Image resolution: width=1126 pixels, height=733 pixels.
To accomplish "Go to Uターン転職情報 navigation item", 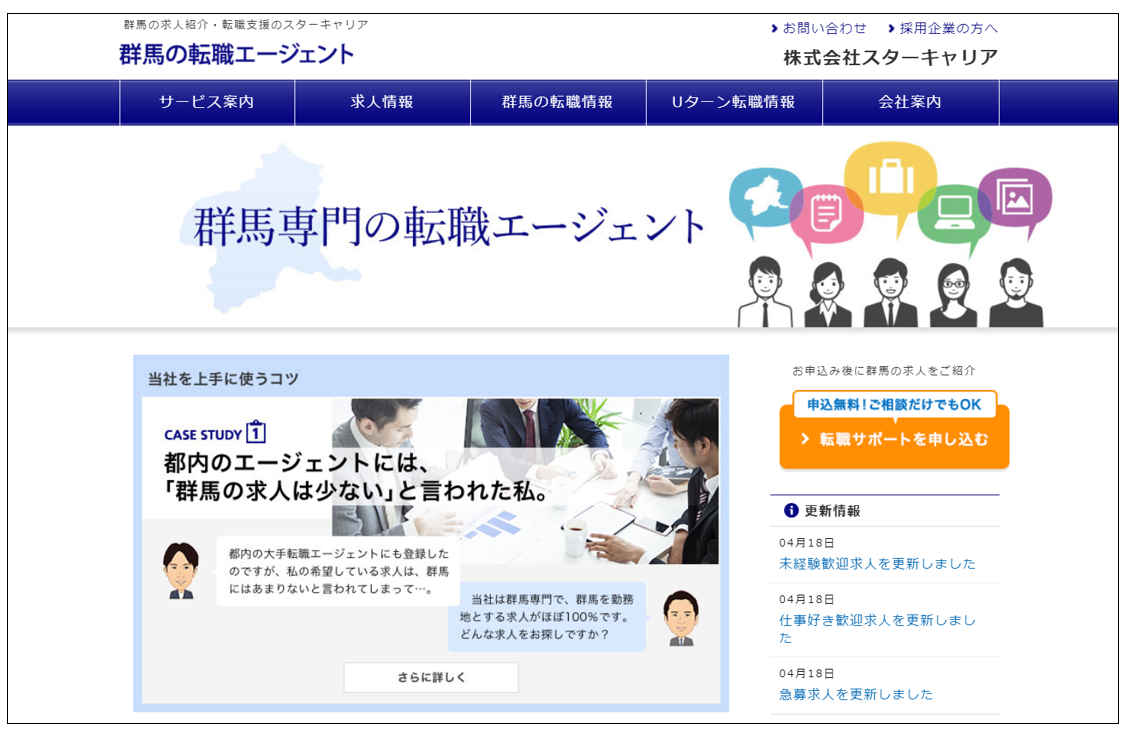I will point(733,102).
